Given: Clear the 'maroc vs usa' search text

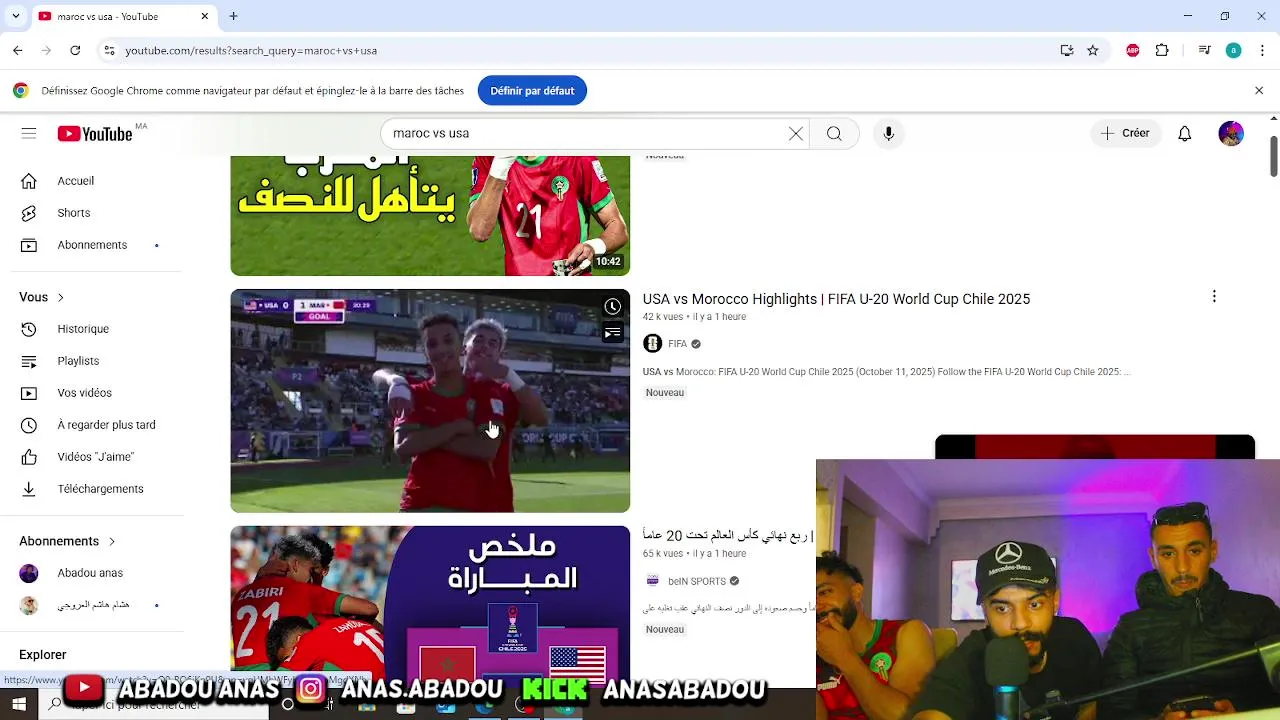Looking at the screenshot, I should click(796, 133).
